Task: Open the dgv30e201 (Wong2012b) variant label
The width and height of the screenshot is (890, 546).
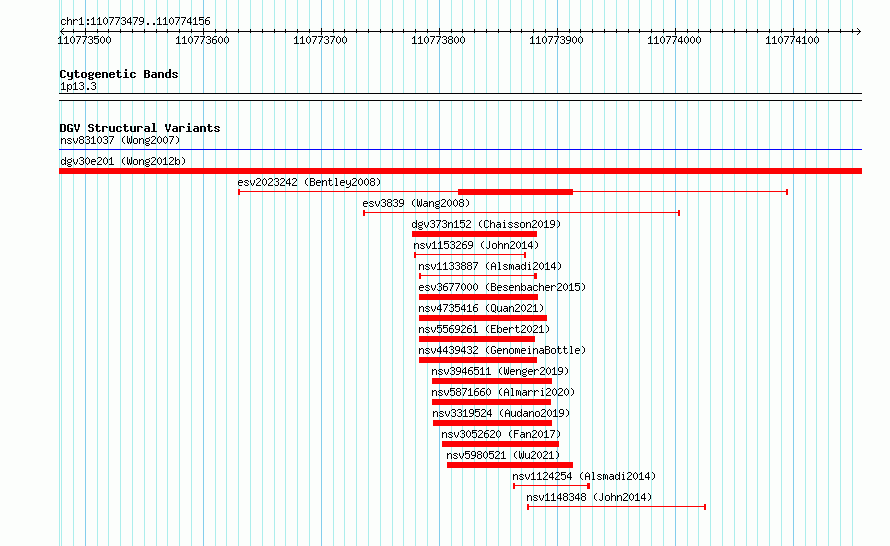Action: coord(123,161)
